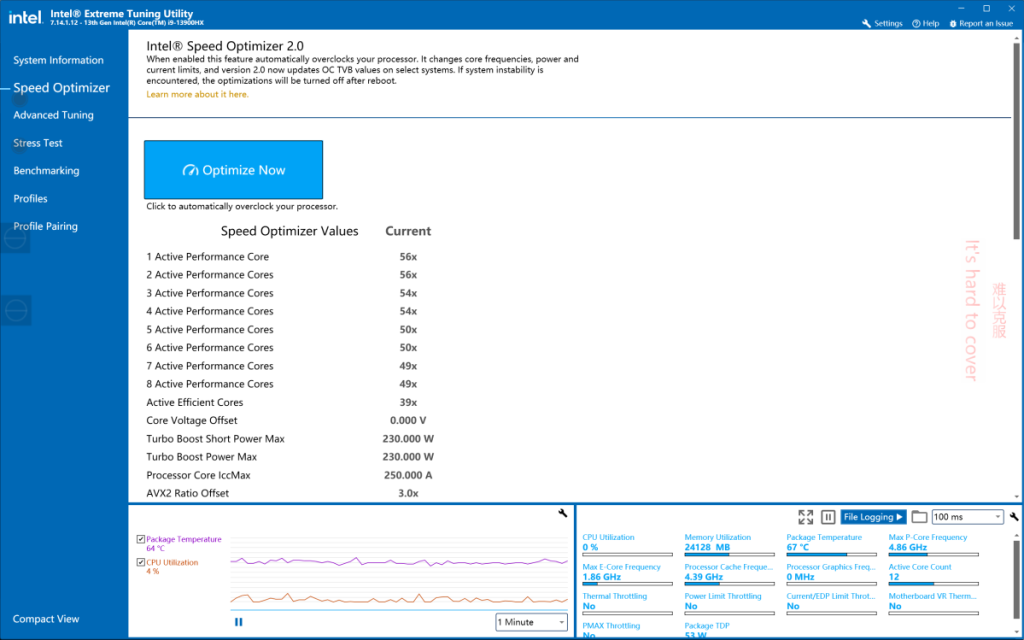
Task: Click the 3 Active Performance Cores row
Action: click(290, 293)
